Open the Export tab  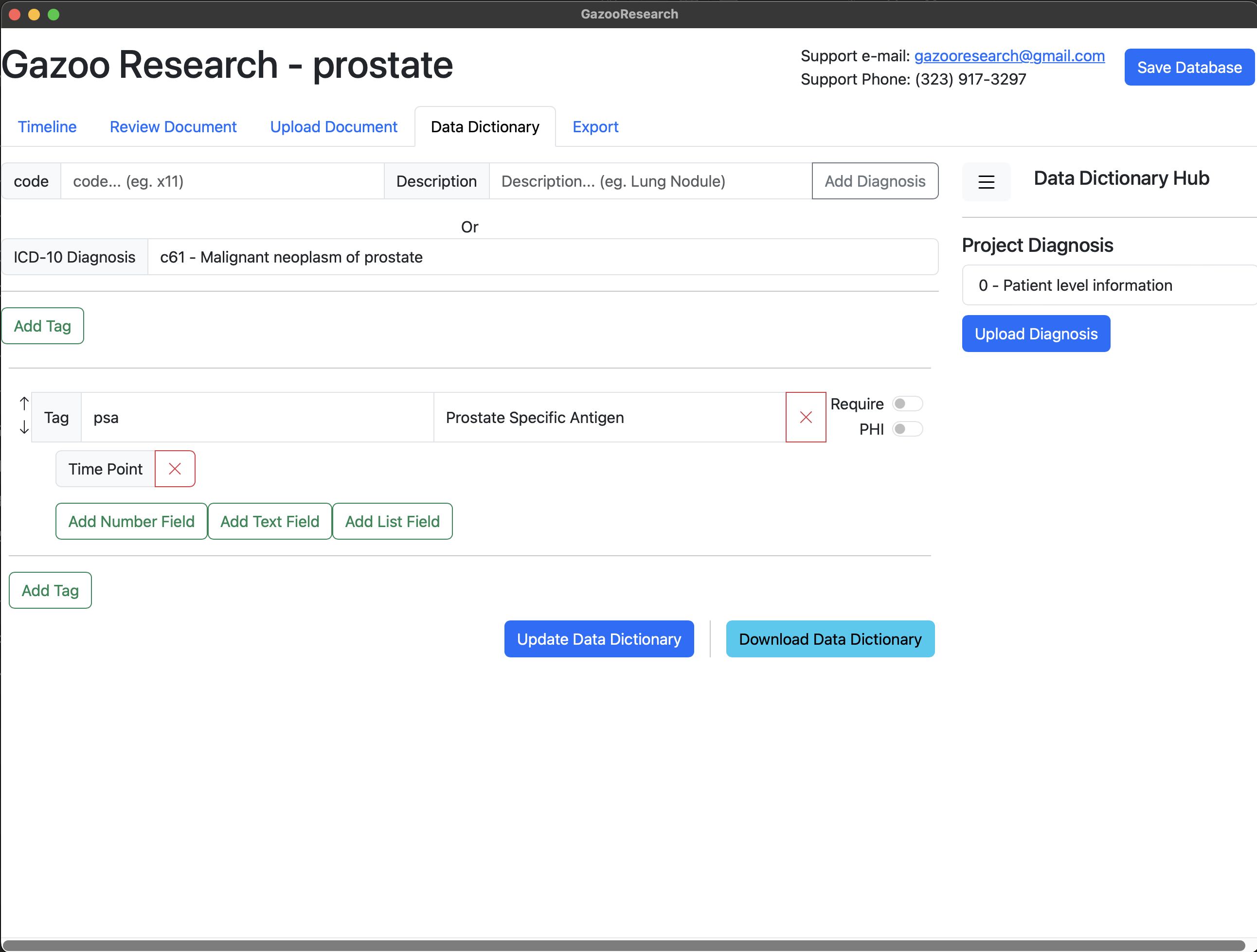pyautogui.click(x=595, y=127)
